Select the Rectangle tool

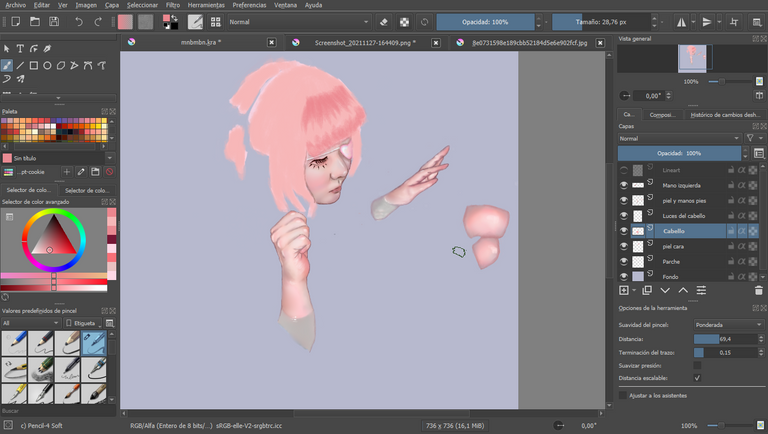[x=34, y=65]
